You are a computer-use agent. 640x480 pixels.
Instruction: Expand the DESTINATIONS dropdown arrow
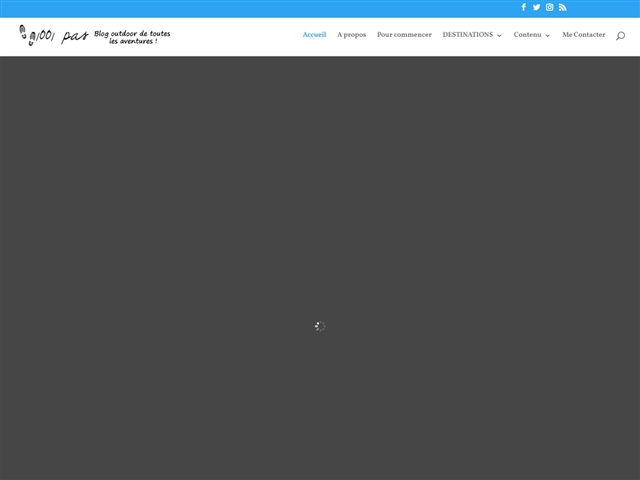tap(499, 36)
